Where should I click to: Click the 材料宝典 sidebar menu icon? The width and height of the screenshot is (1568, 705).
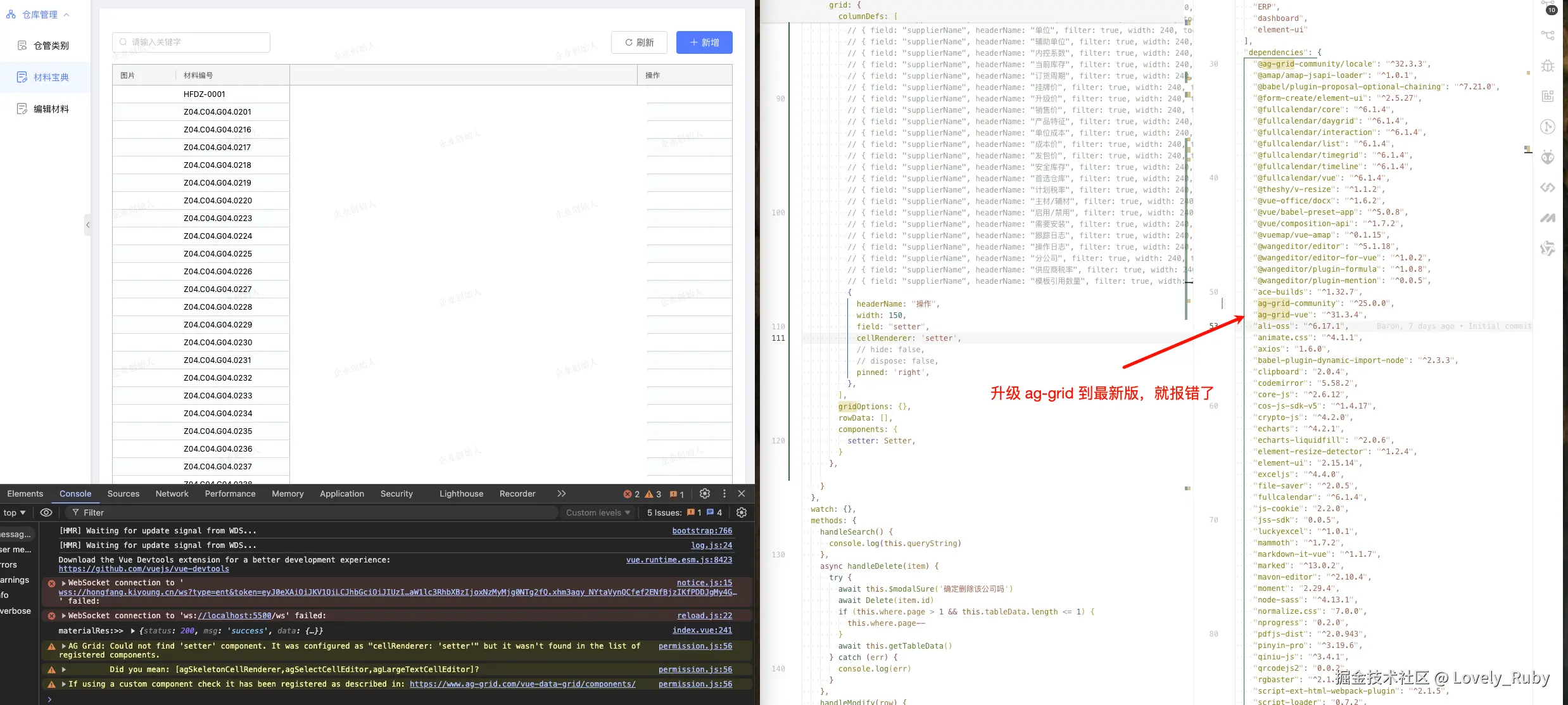pyautogui.click(x=22, y=77)
